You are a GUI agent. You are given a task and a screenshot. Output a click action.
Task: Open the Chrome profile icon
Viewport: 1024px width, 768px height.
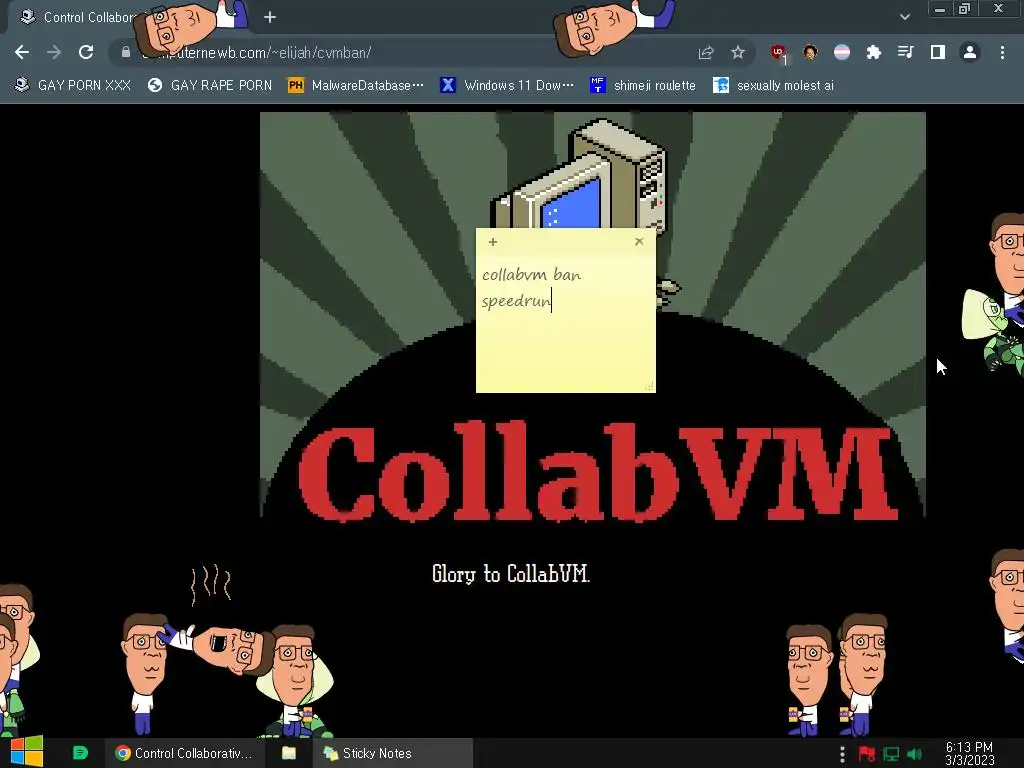tap(970, 52)
